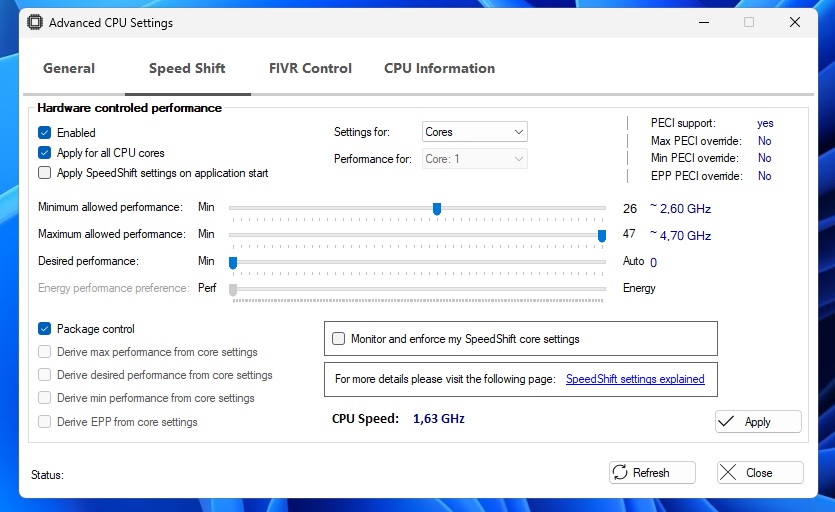Toggle the Package control checkbox
The image size is (835, 512).
[45, 329]
